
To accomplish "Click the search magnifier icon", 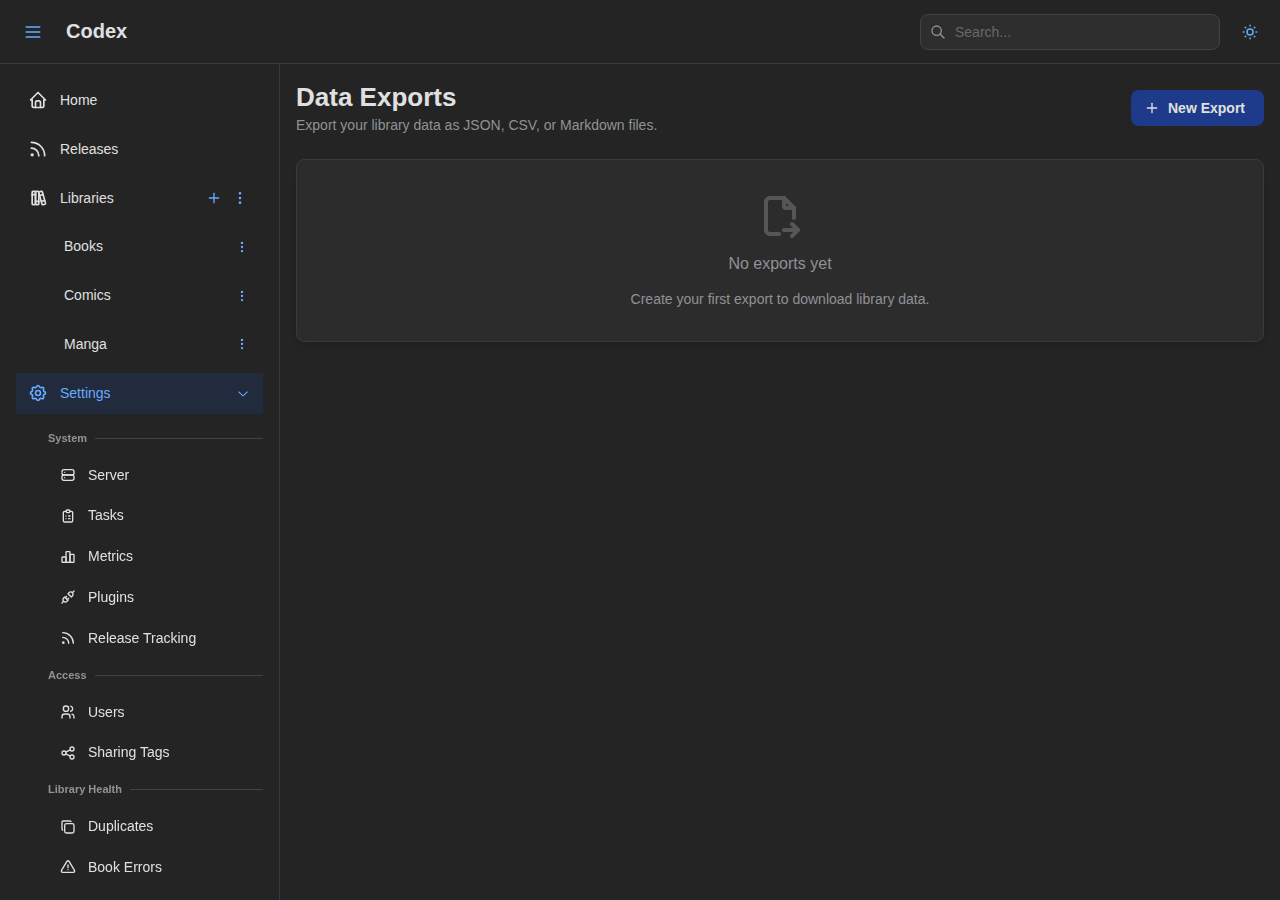I will [938, 32].
